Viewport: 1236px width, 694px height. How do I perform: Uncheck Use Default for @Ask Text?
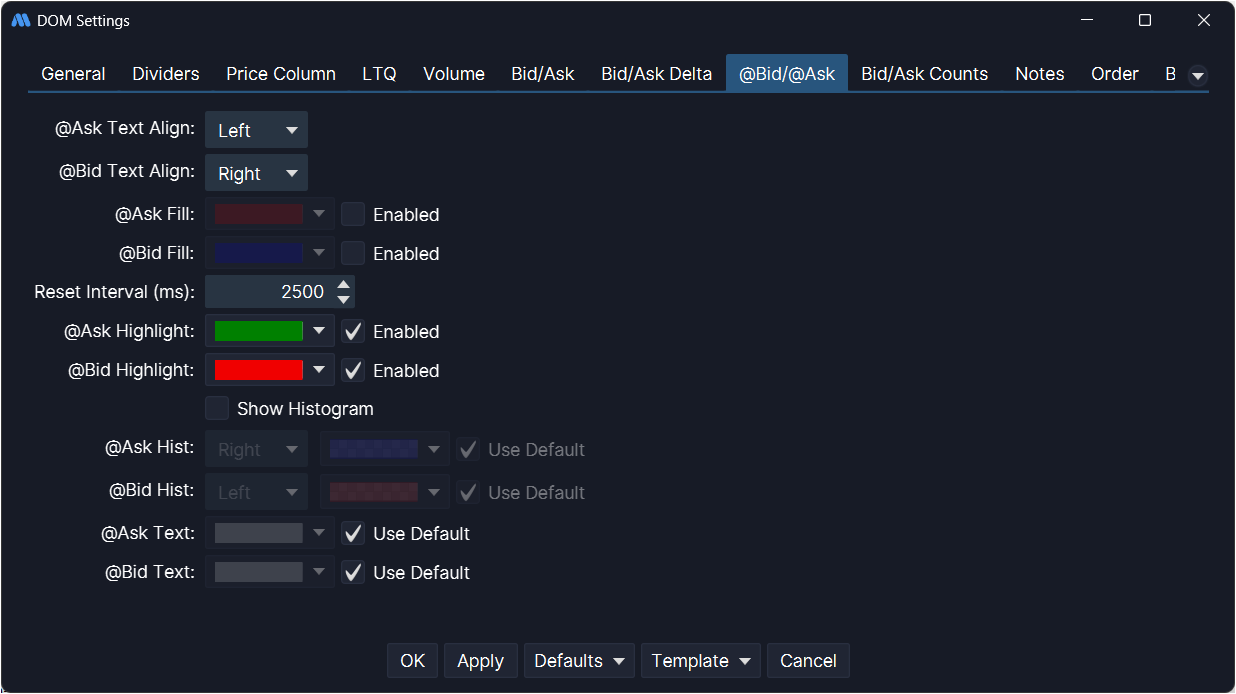353,534
